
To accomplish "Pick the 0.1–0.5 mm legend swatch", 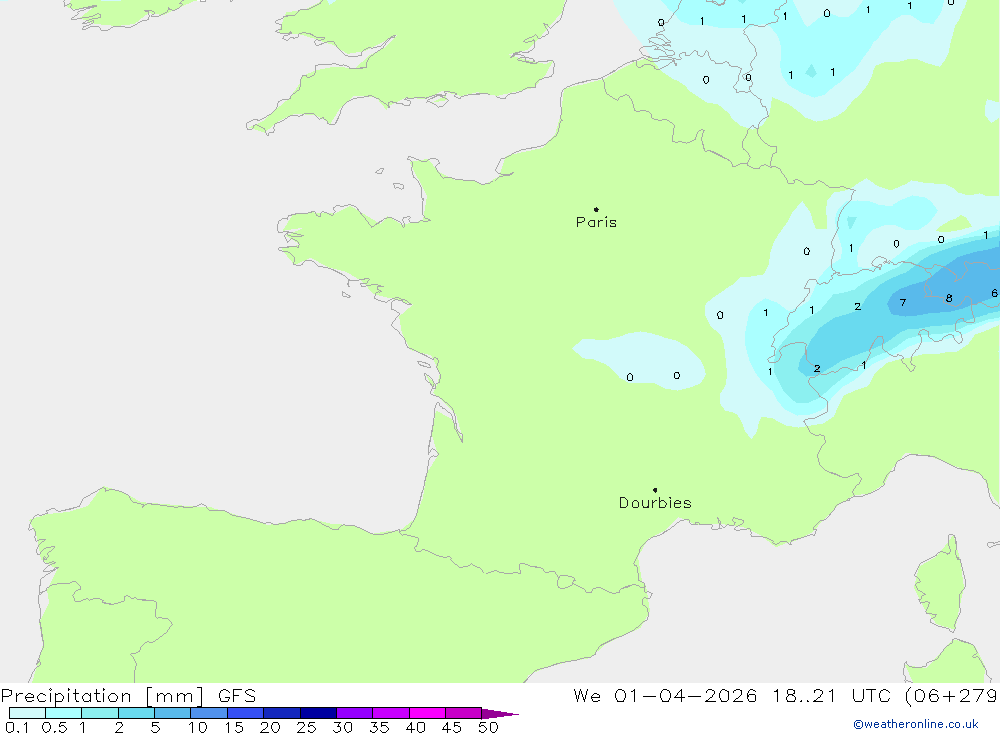I will pos(27,713).
